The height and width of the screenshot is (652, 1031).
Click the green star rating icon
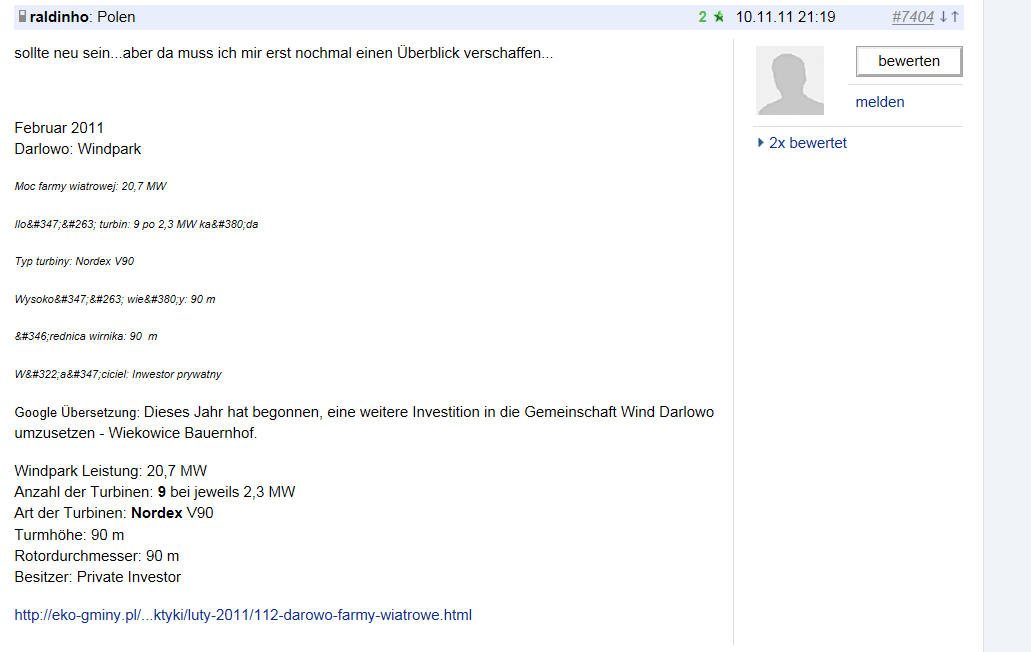pyautogui.click(x=717, y=16)
